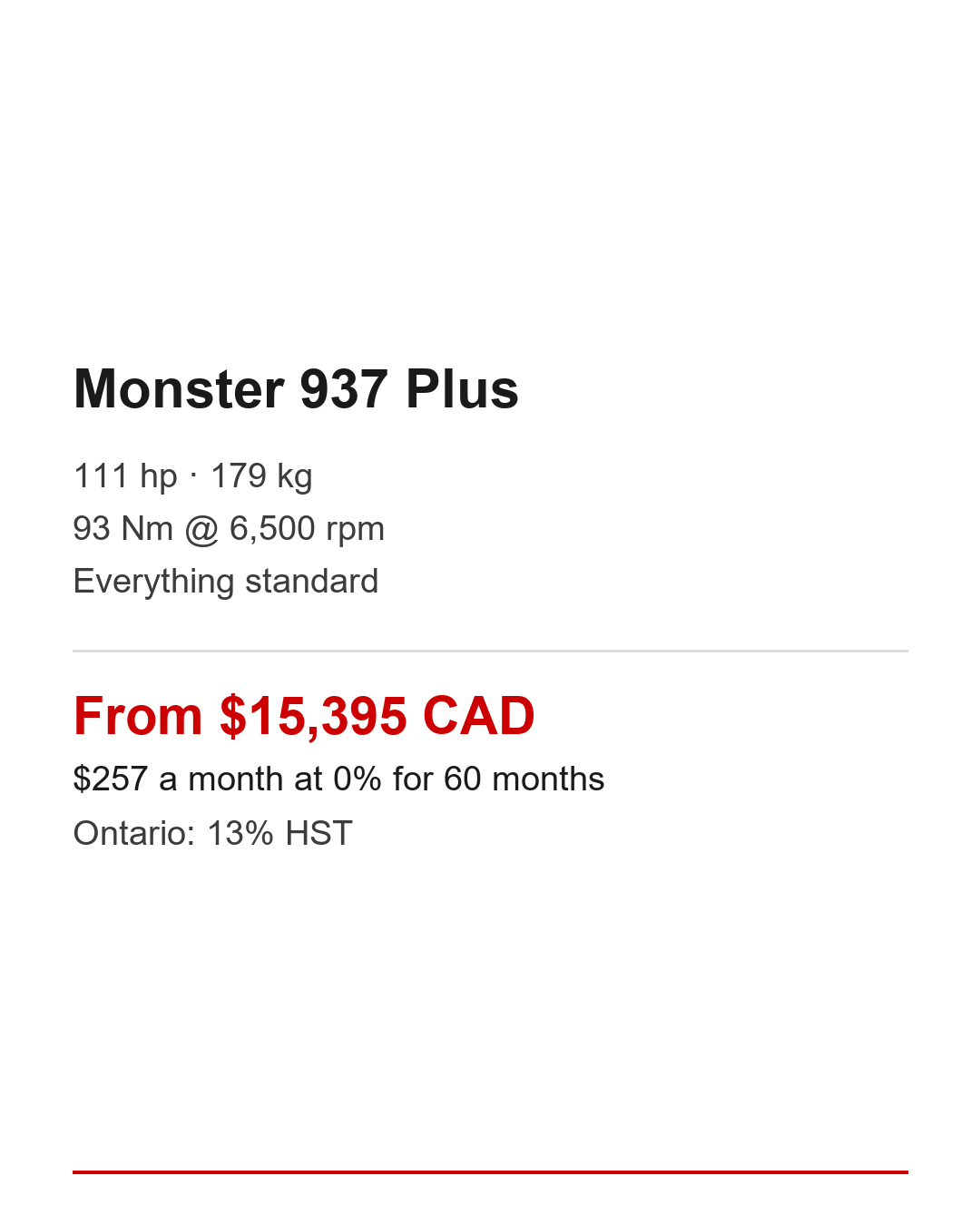Open the From $15,395 CAD price
The width and height of the screenshot is (980, 1225).
304,716
